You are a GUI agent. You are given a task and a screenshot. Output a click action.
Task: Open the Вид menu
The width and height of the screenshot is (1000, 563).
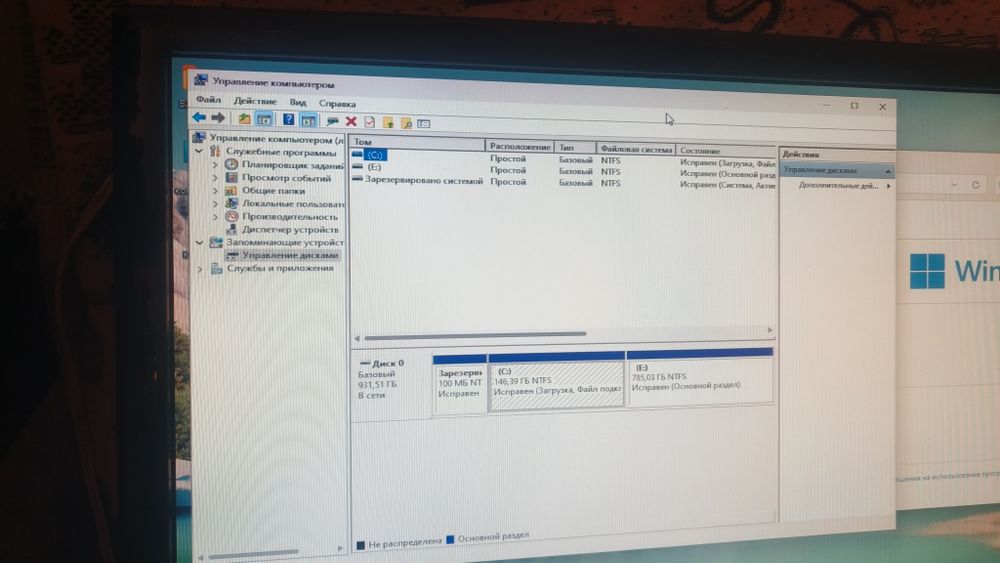(298, 102)
